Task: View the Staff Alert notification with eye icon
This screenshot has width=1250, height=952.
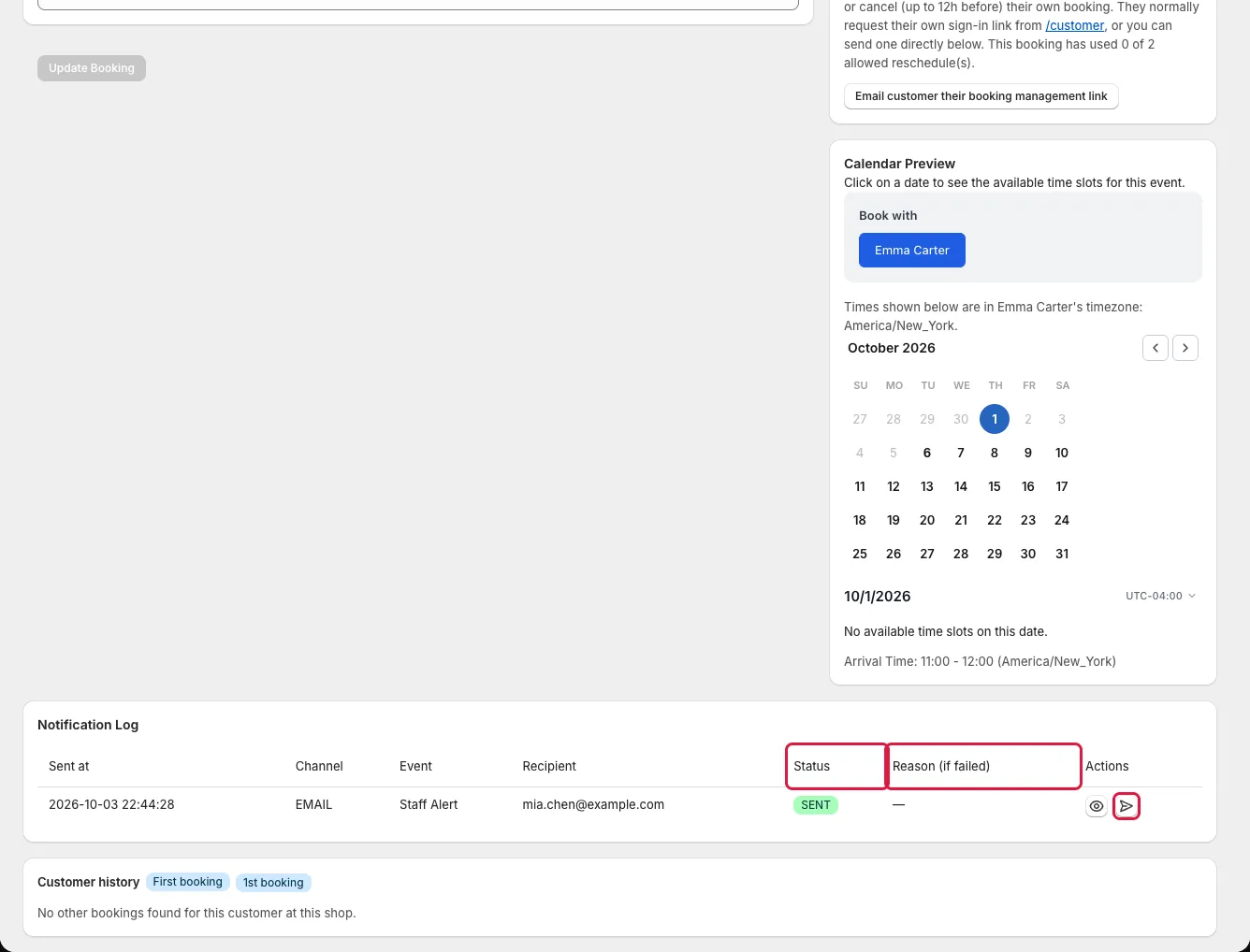Action: 1097,806
